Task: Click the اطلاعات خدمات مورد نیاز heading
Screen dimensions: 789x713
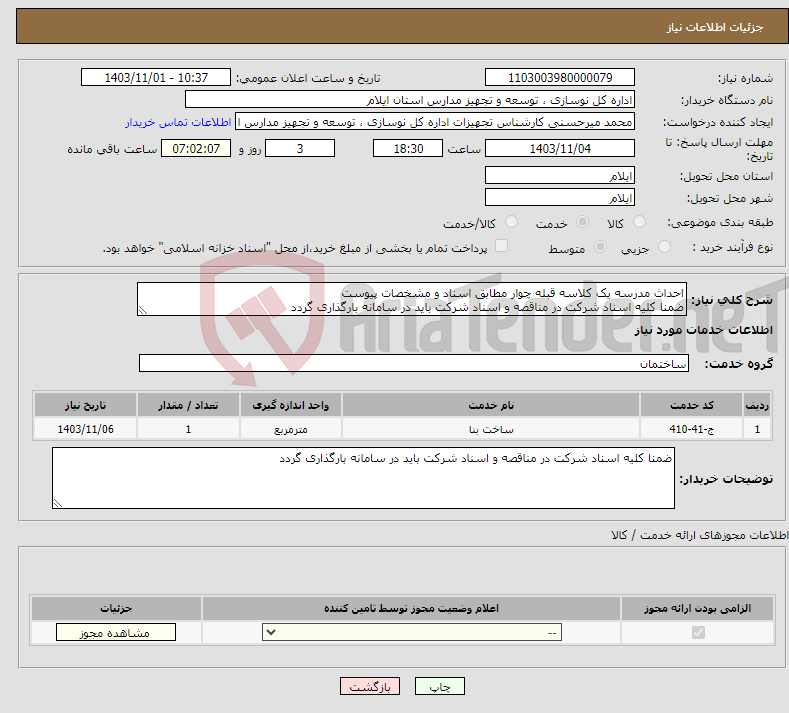Action: tap(703, 330)
